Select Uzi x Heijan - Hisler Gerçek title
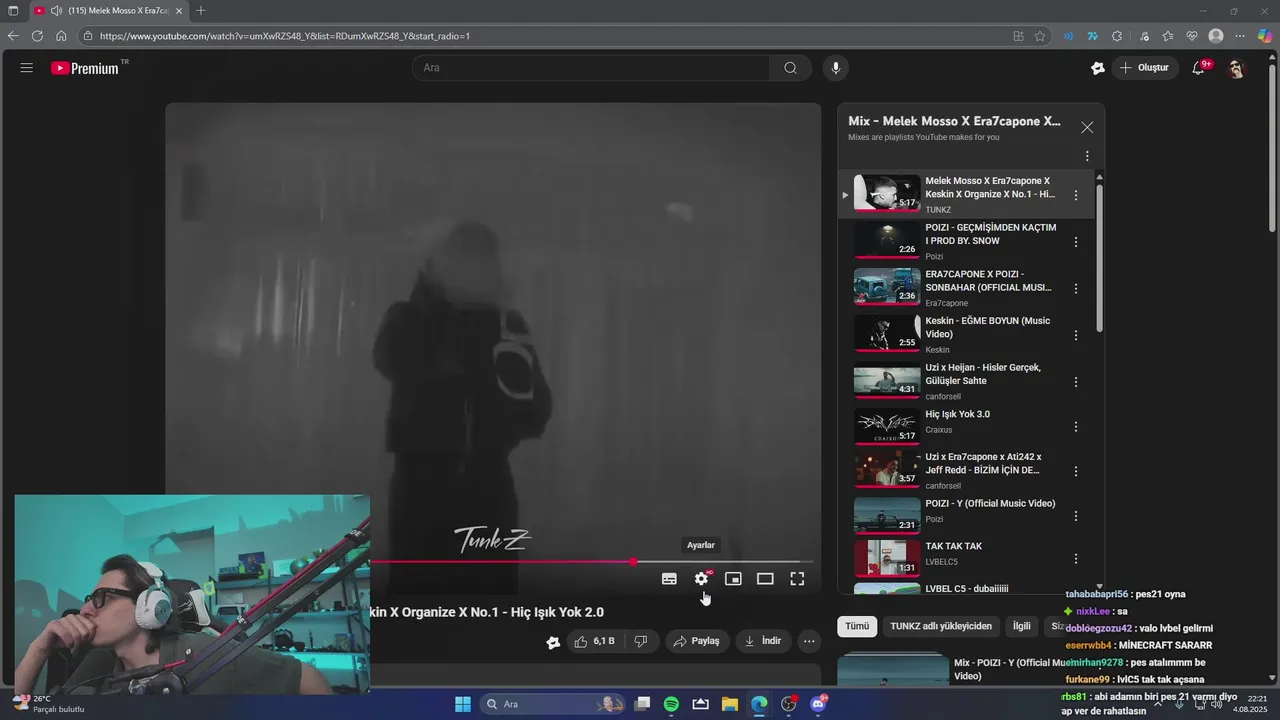 (983, 374)
